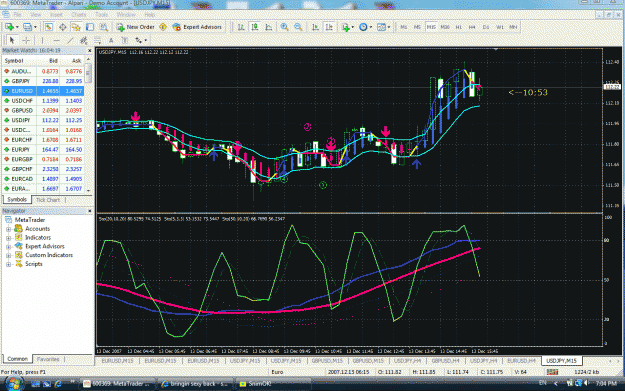Switch timeframe to D1

486,27
